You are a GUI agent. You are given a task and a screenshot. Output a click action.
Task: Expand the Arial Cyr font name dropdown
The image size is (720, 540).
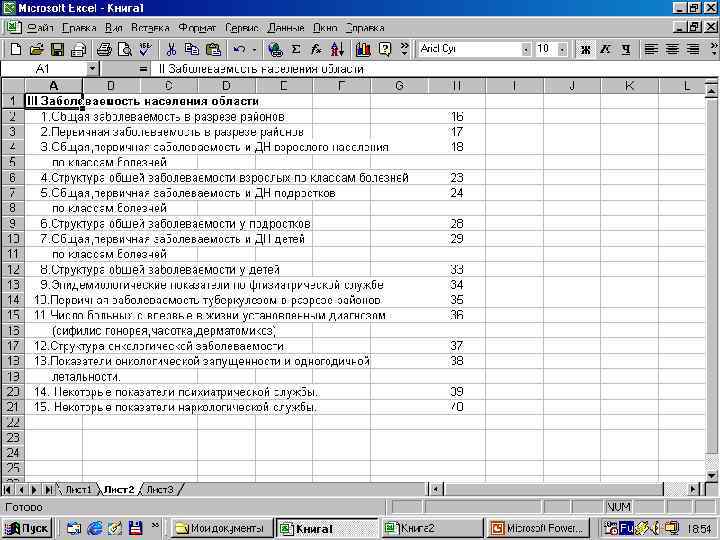tap(526, 49)
